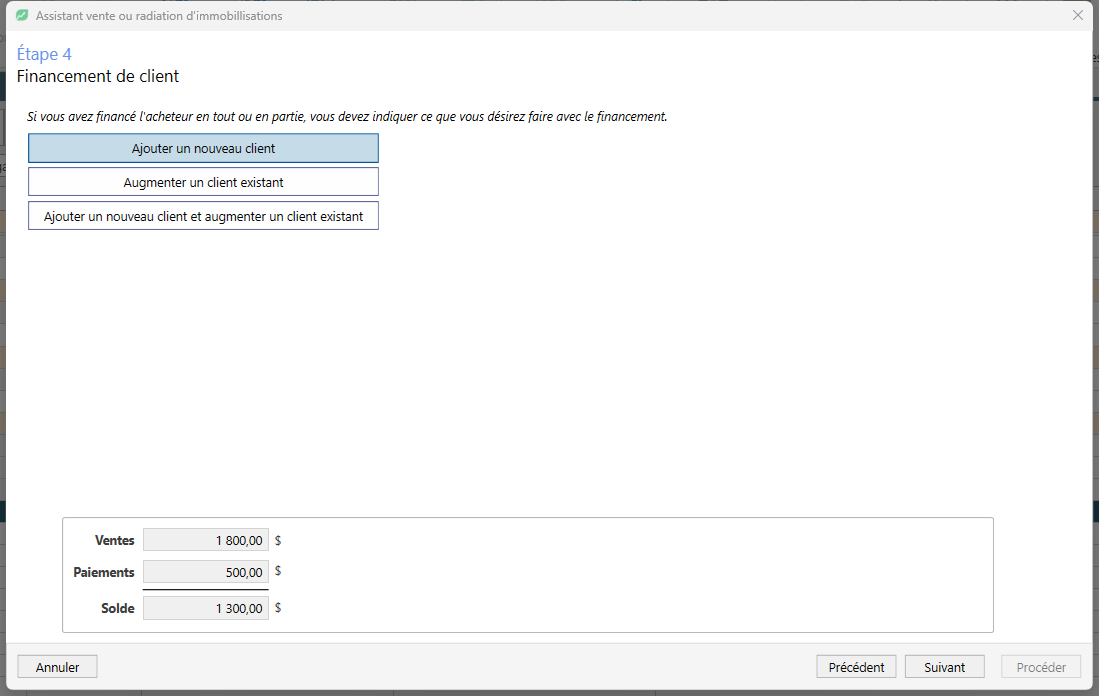Select the 'Ajouter un nouveau client' option

tap(203, 149)
